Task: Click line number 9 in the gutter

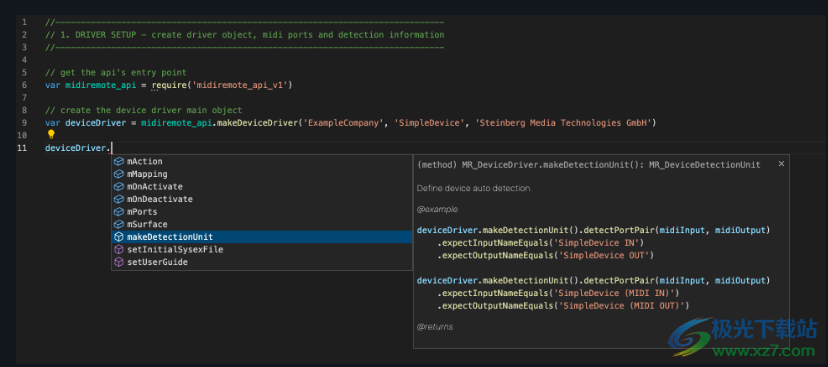Action: [24, 123]
